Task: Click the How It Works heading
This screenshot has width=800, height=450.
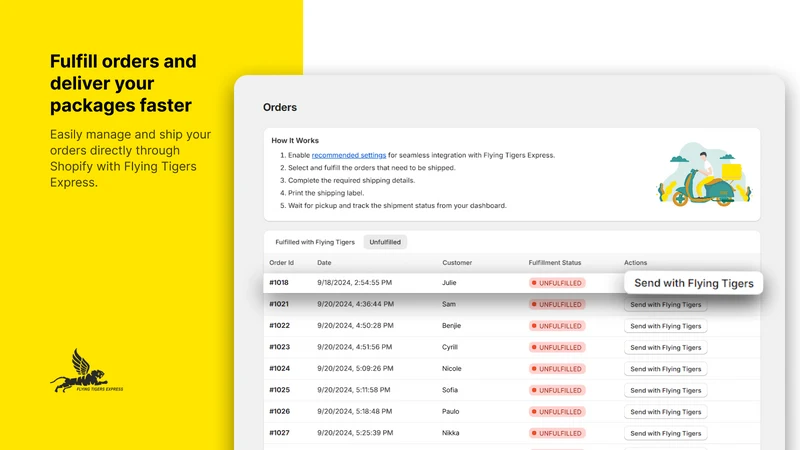Action: coord(295,140)
